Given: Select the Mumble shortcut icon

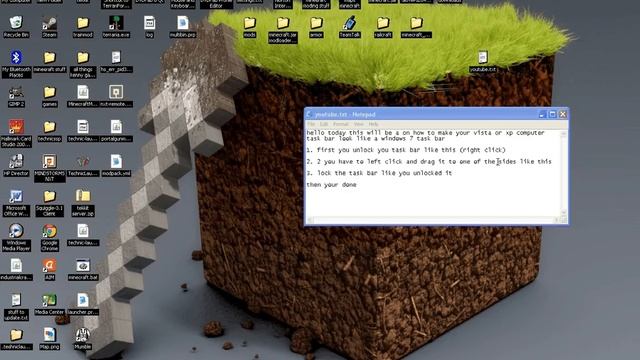Looking at the screenshot, I should 83,339.
